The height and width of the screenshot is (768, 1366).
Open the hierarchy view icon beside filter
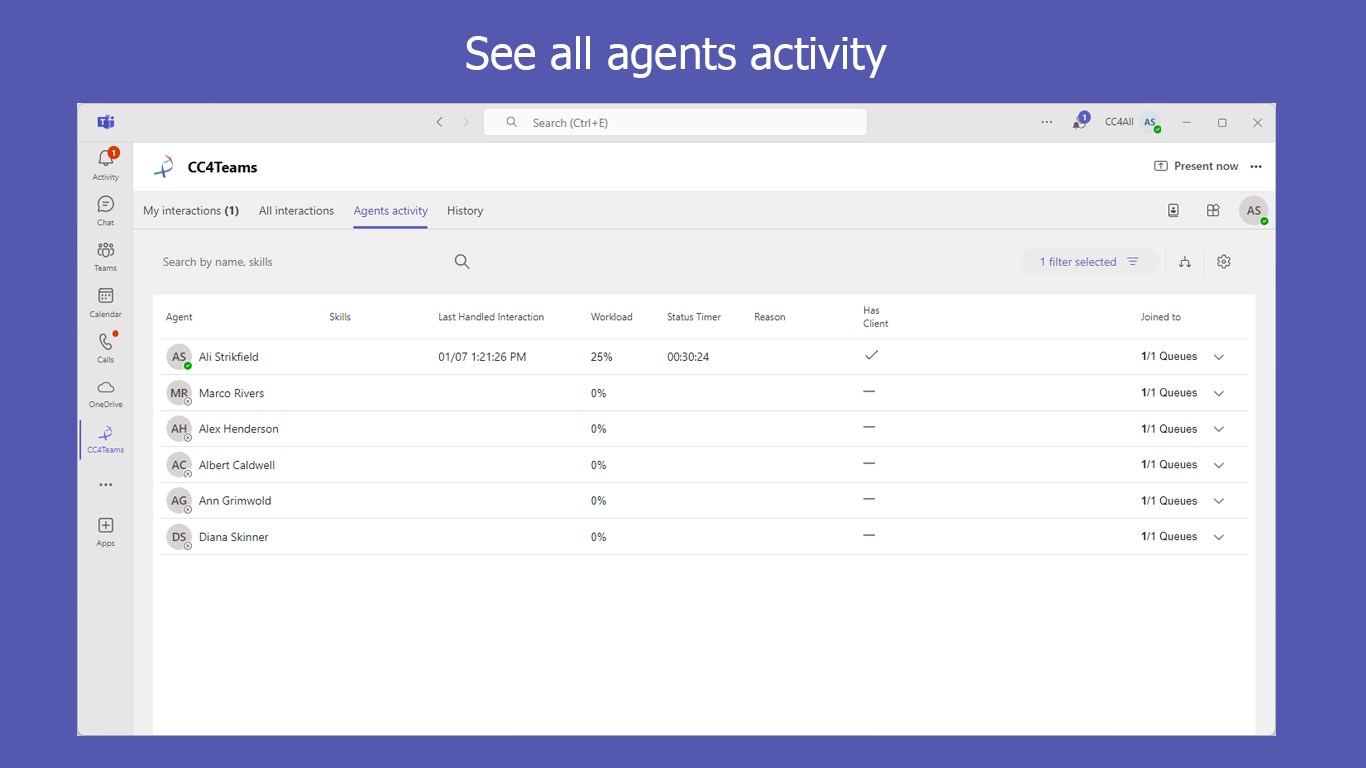coord(1185,262)
